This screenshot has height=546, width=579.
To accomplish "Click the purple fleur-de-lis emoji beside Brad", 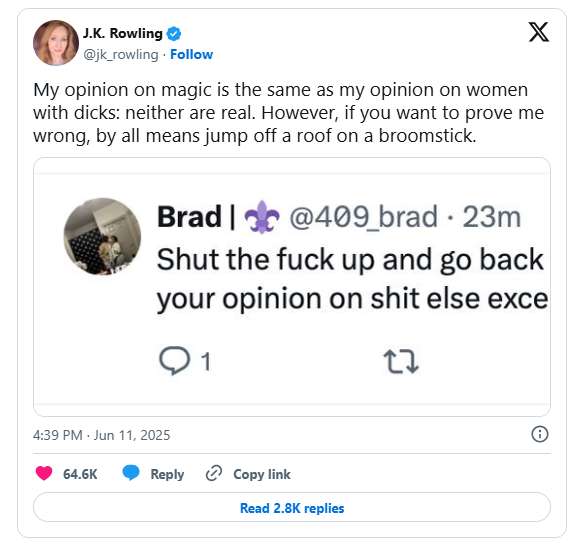I will click(x=262, y=217).
